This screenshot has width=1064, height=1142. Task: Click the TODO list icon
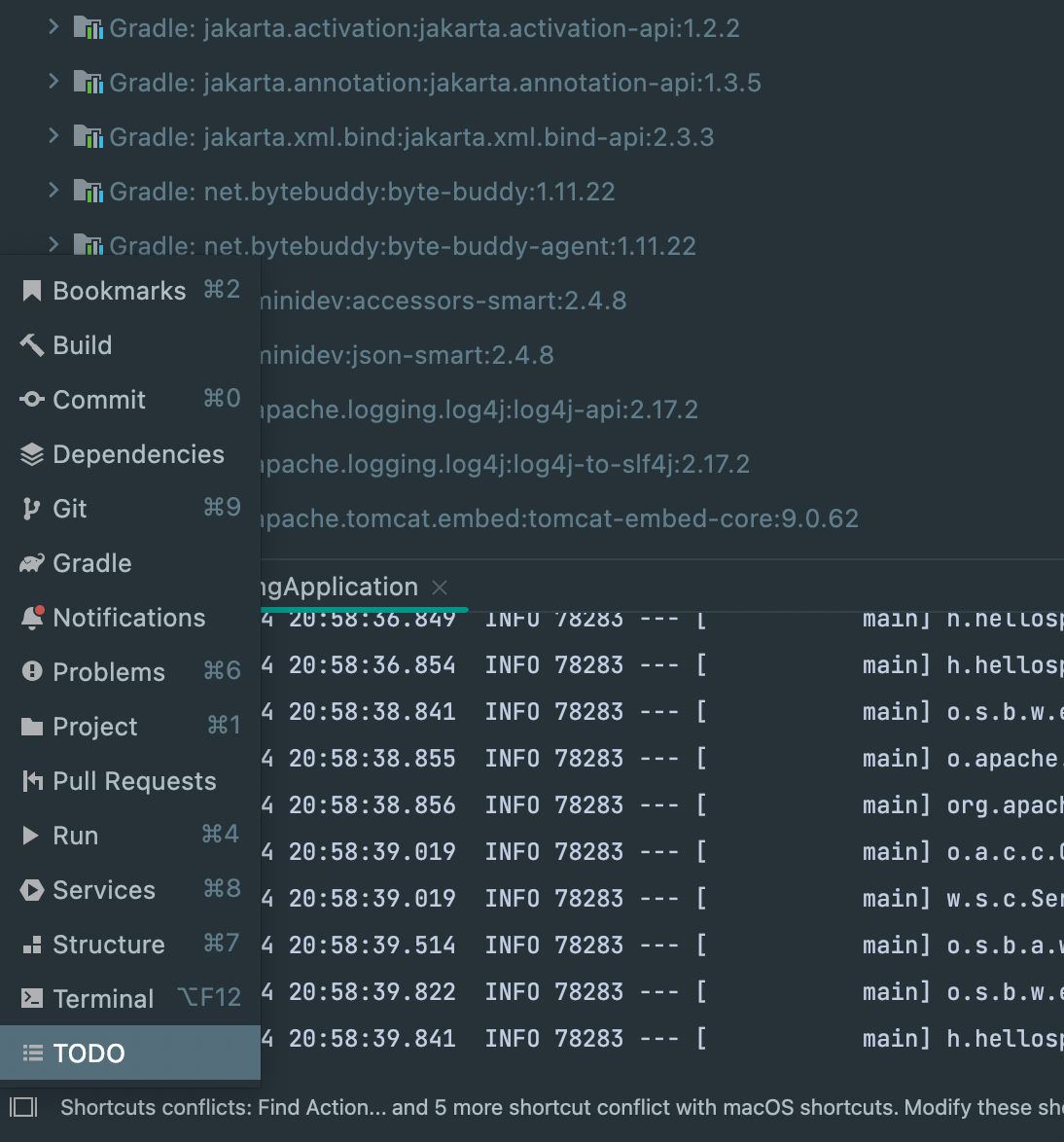32,1053
